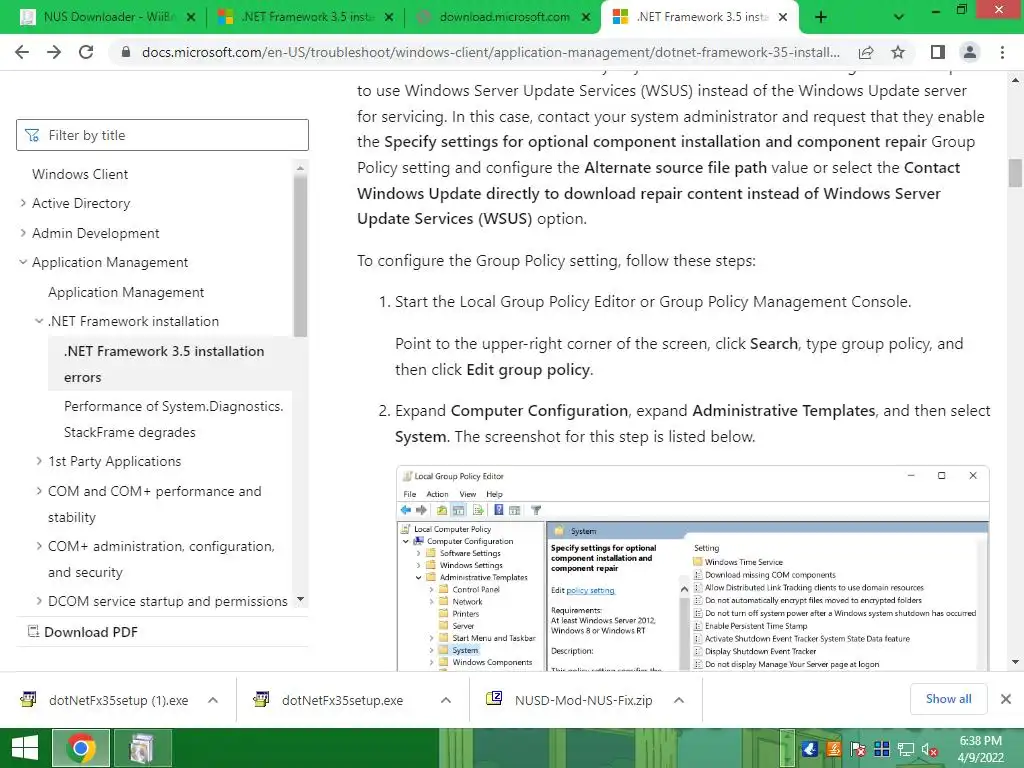The height and width of the screenshot is (768, 1024).
Task: Click the address bar URL
Action: tap(490, 52)
